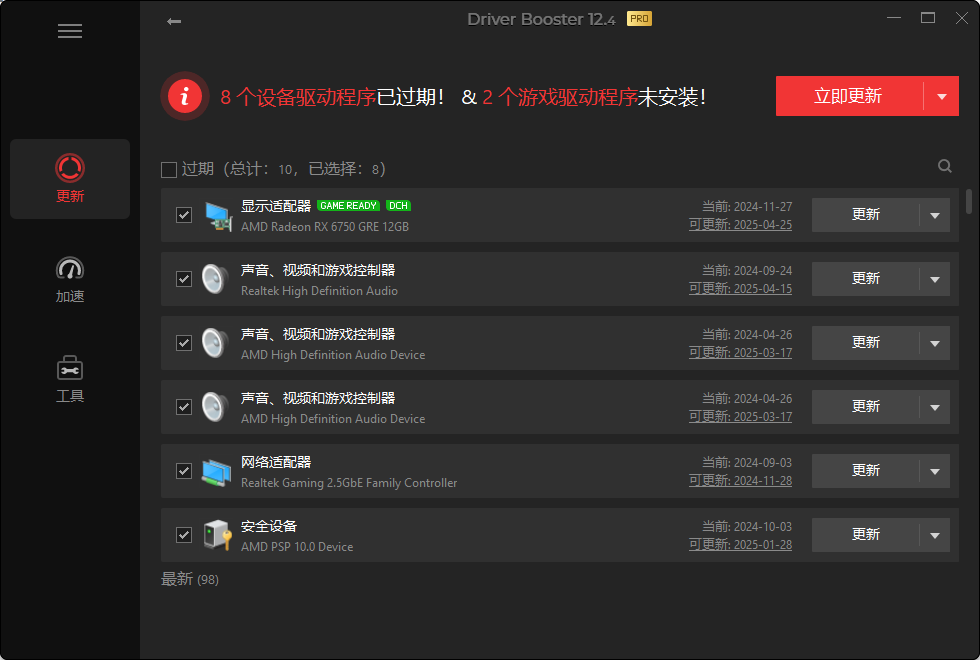Viewport: 980px width, 660px height.
Task: Open the dropdown beside 立即更新 button
Action: pos(941,96)
